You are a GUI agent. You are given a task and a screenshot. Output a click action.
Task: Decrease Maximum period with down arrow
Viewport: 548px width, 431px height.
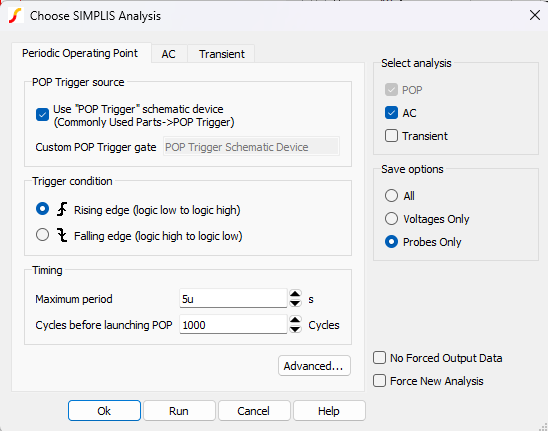[295, 303]
